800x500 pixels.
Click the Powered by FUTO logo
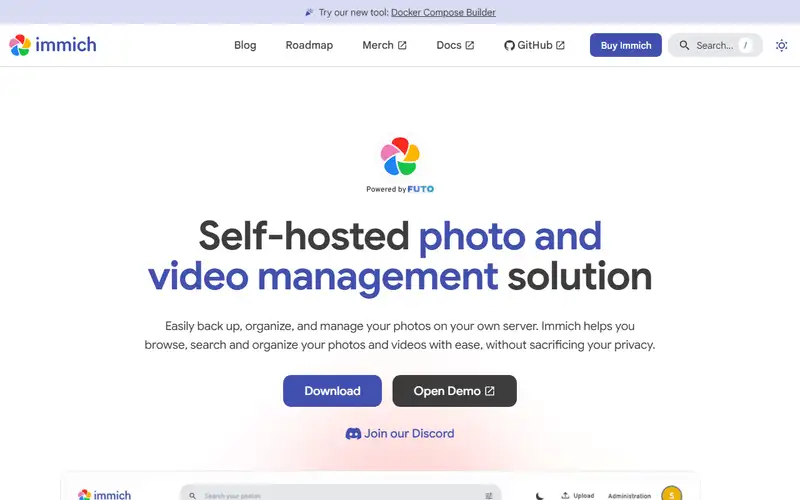(x=400, y=189)
